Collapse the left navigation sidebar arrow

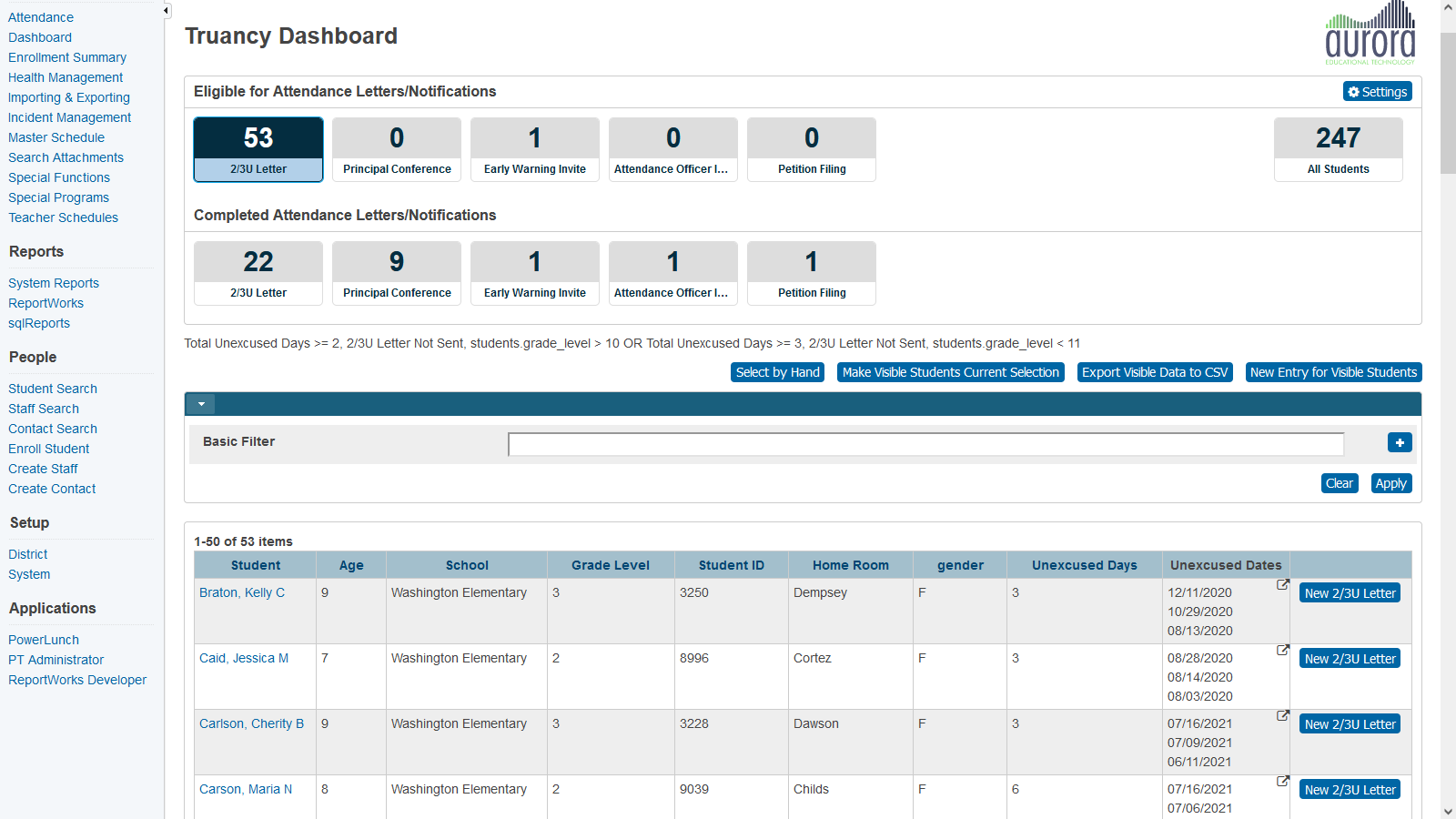(x=166, y=11)
